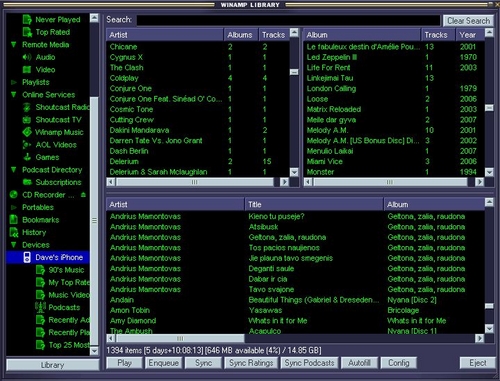Click artist pane horizontal scrollbar thumb
This screenshot has height=381, width=500.
pos(194,182)
